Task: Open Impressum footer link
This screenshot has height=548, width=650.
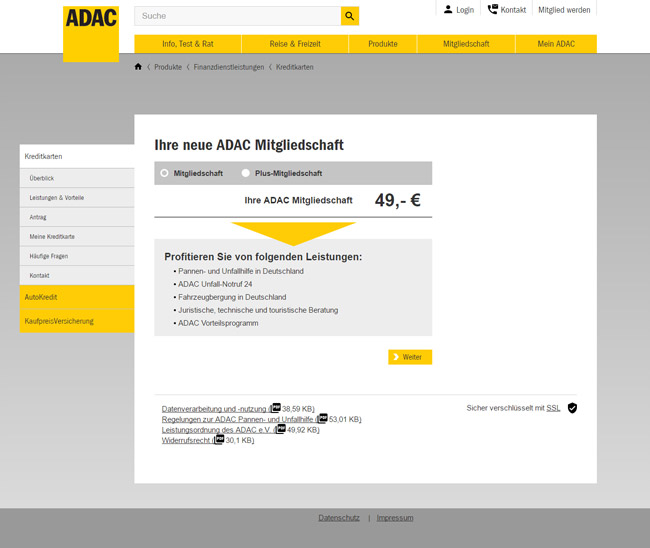Action: point(395,518)
